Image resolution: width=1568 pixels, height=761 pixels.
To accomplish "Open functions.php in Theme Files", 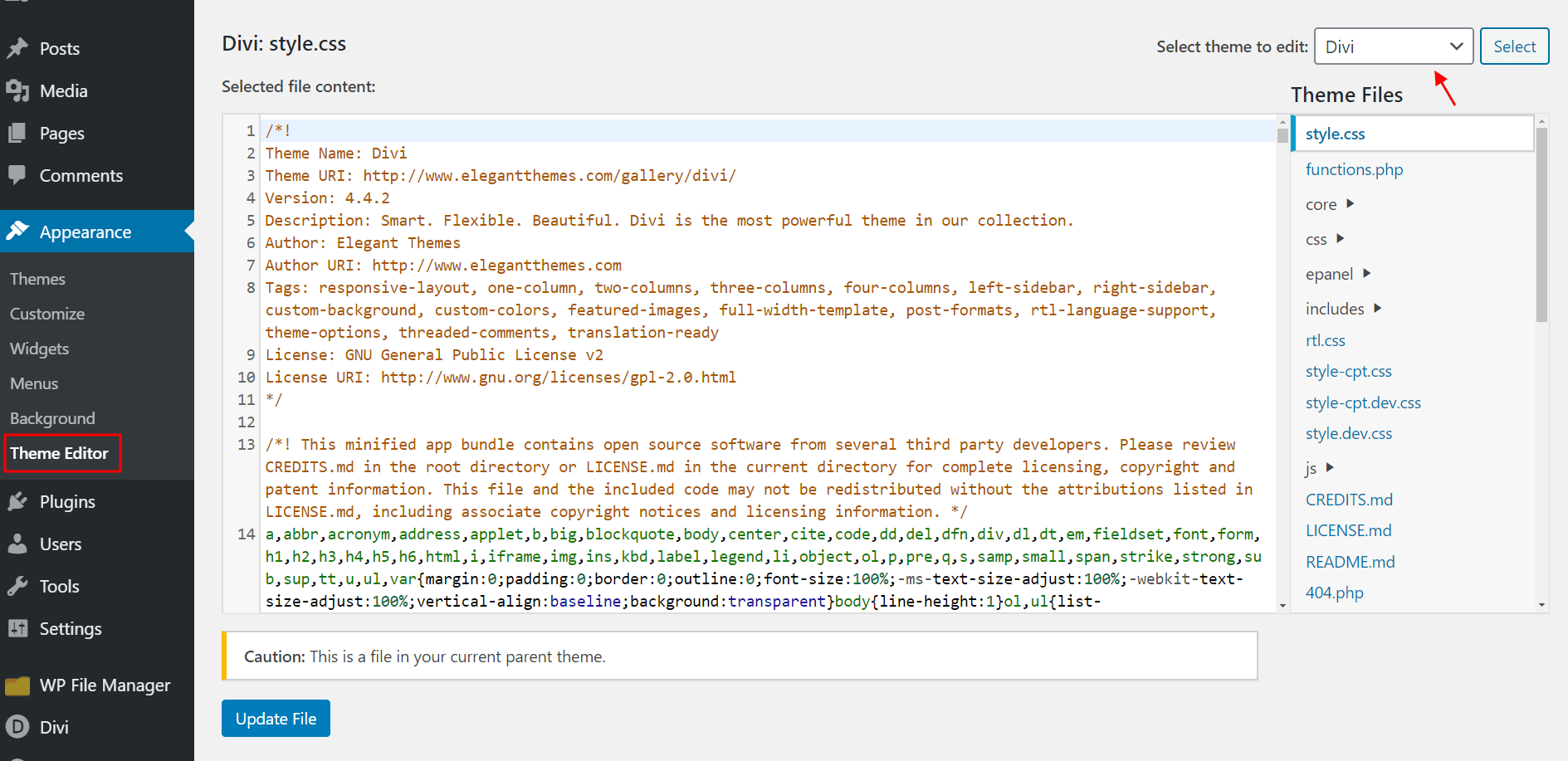I will click(x=1354, y=169).
